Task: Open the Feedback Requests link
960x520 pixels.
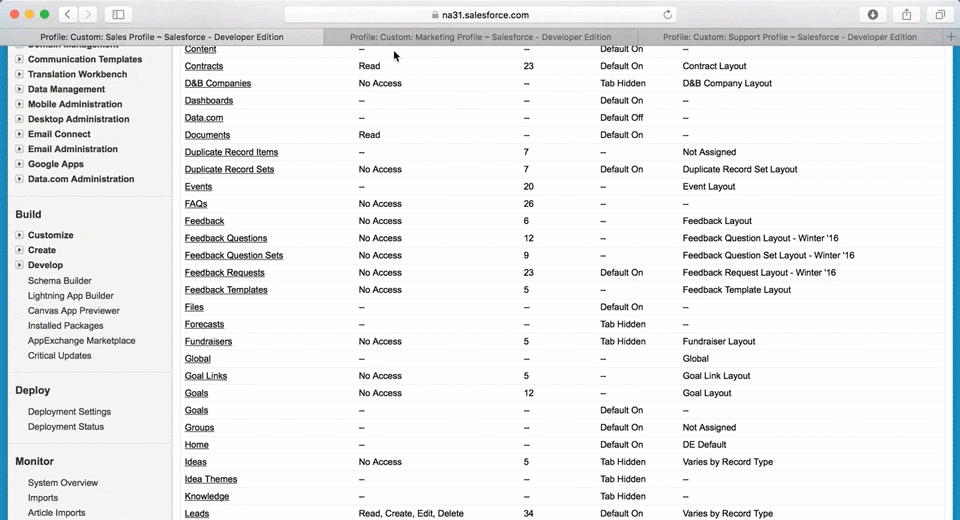Action: coord(225,273)
